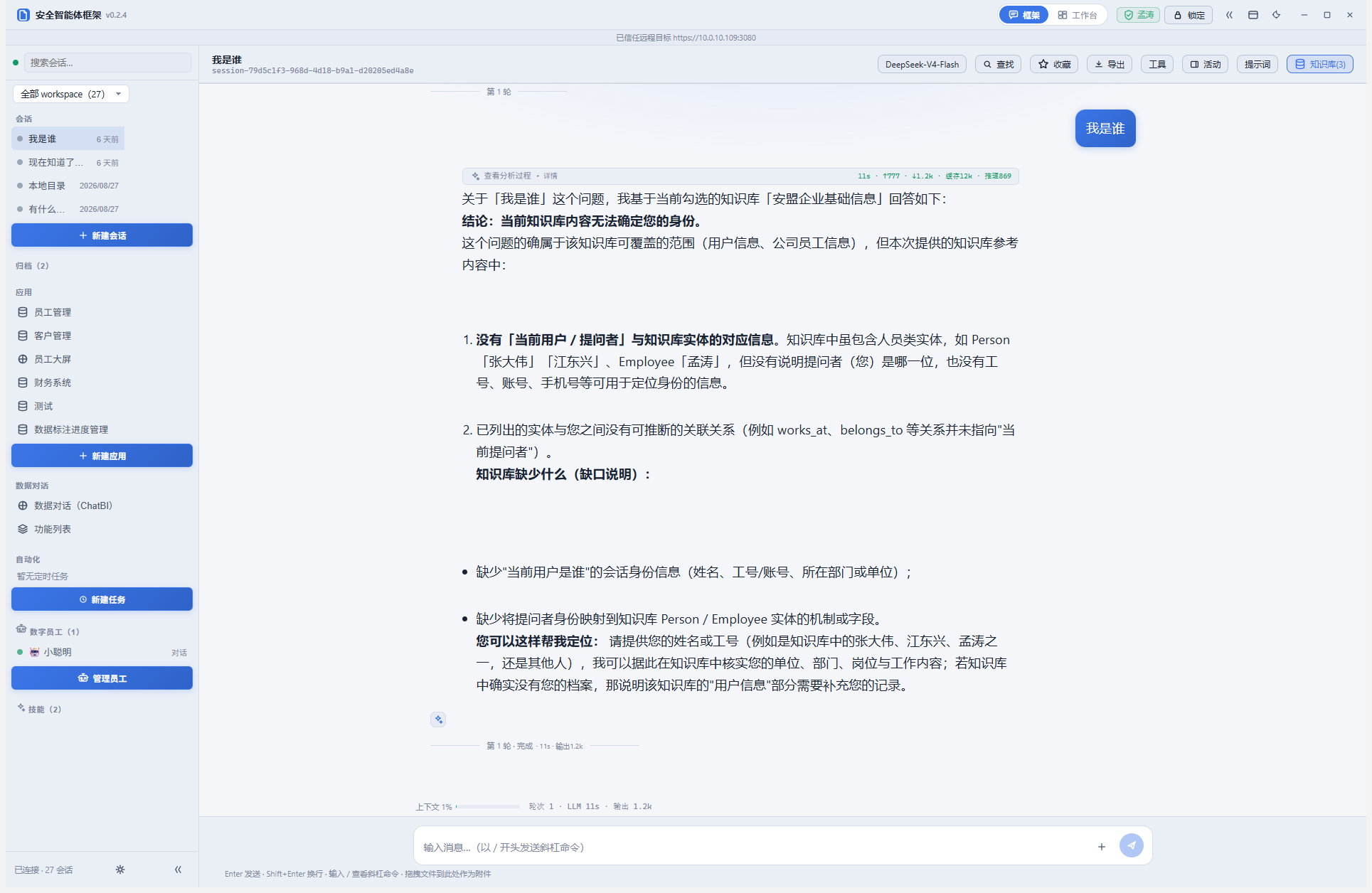Collapse the top bar with the double-chevron icon
1372x893 pixels.
point(1229,15)
